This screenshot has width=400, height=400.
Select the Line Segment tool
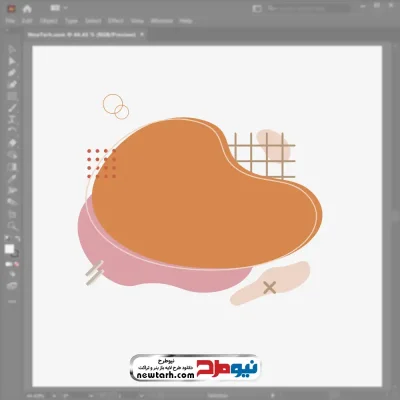tap(12, 108)
